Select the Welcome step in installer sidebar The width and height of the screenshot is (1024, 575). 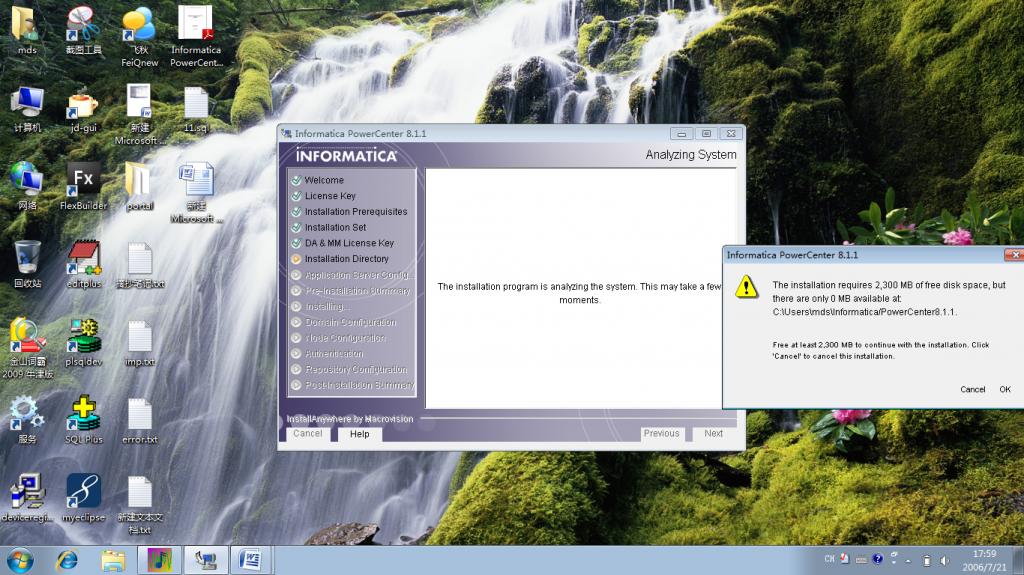click(x=323, y=180)
